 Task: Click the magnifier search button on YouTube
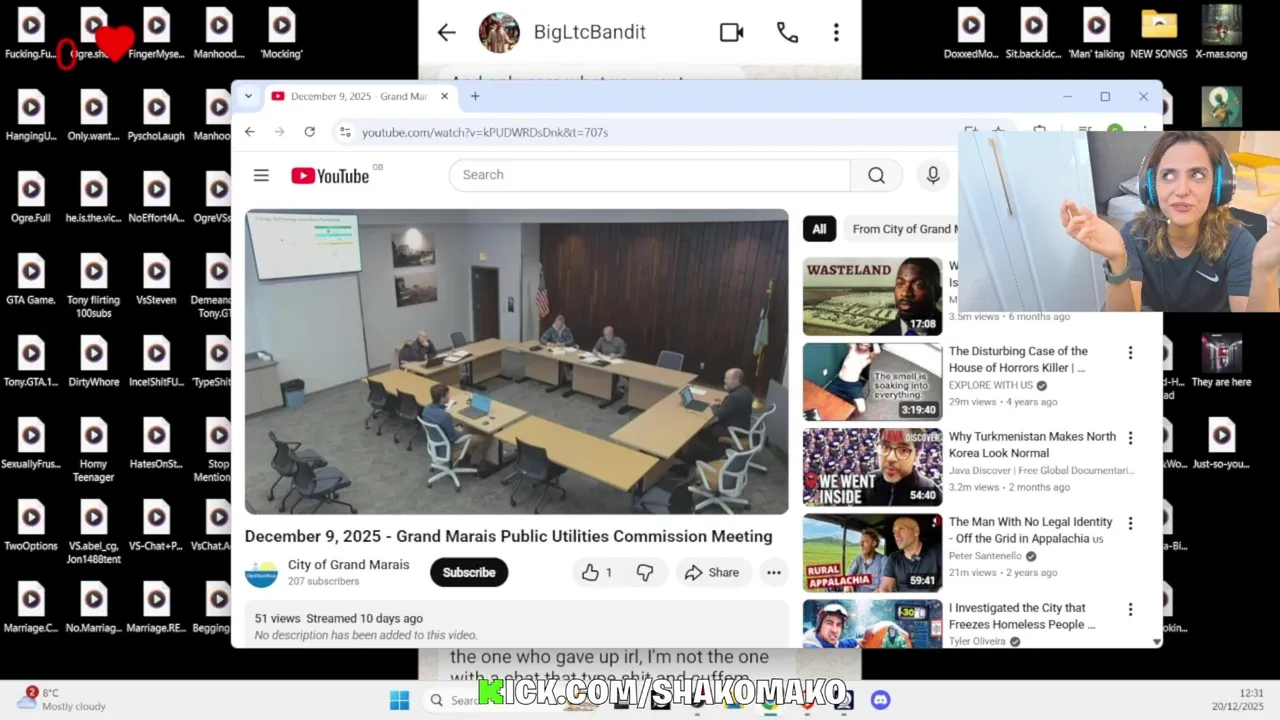coord(876,175)
